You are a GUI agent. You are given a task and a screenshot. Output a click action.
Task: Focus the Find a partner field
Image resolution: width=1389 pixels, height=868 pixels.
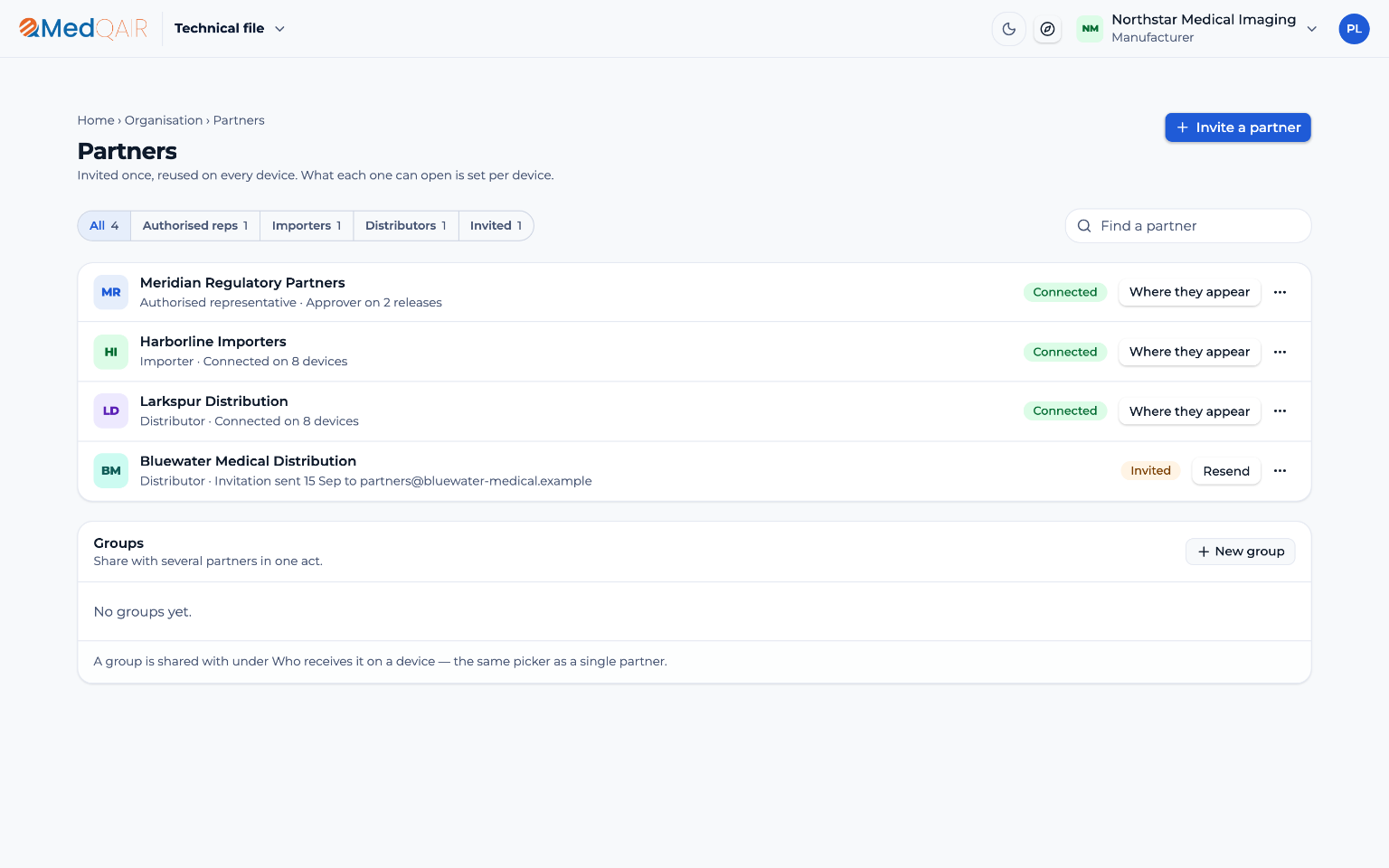point(1188,226)
